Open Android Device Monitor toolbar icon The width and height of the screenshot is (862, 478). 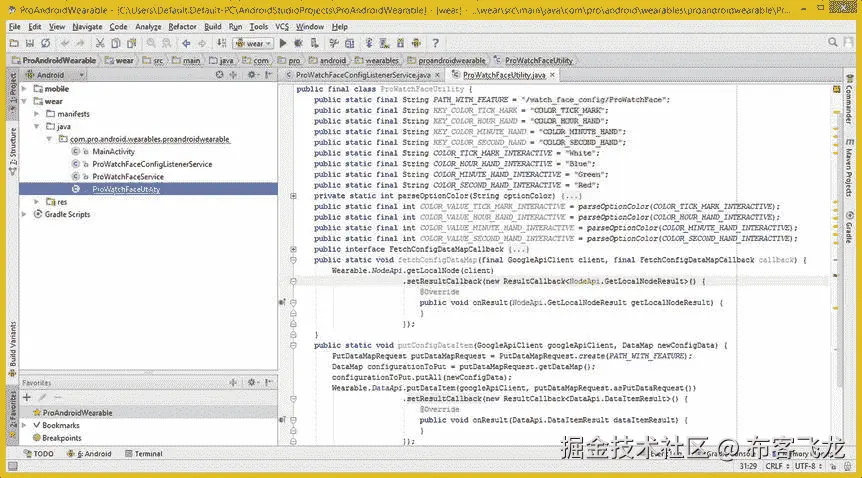pyautogui.click(x=416, y=43)
